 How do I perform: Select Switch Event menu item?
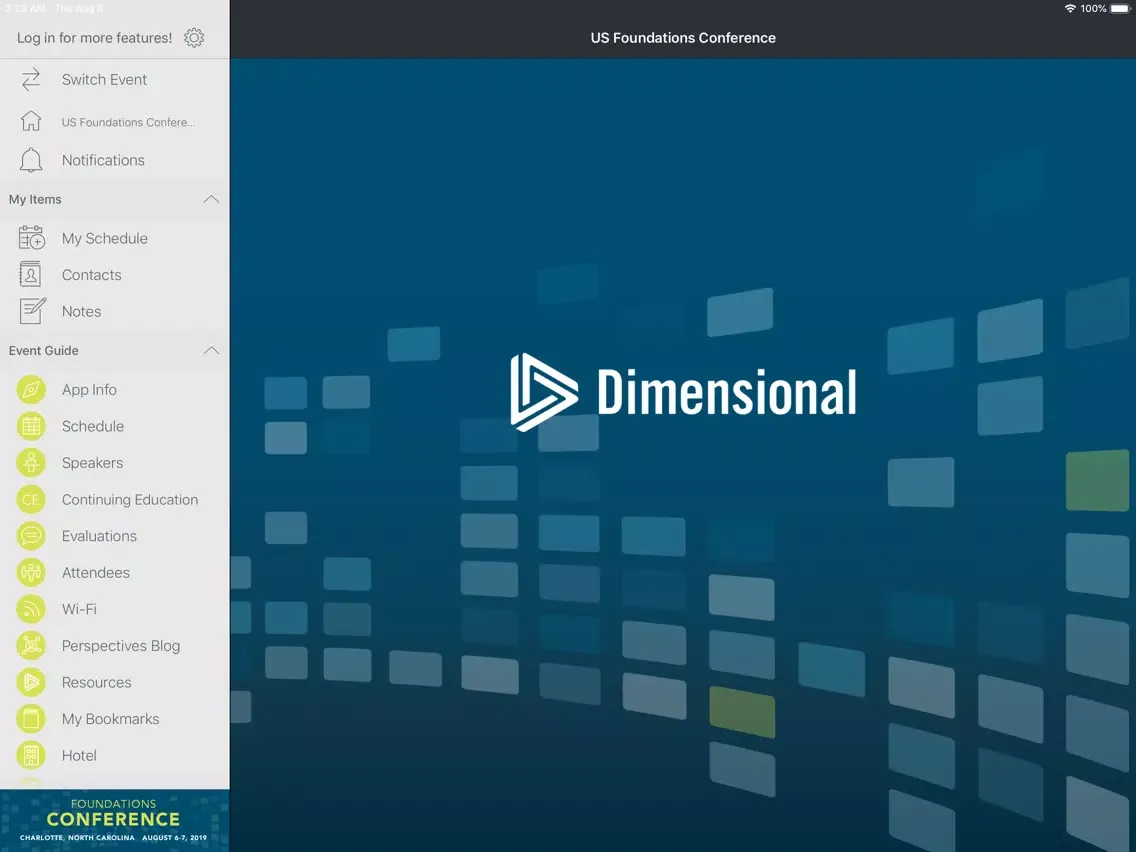(114, 80)
